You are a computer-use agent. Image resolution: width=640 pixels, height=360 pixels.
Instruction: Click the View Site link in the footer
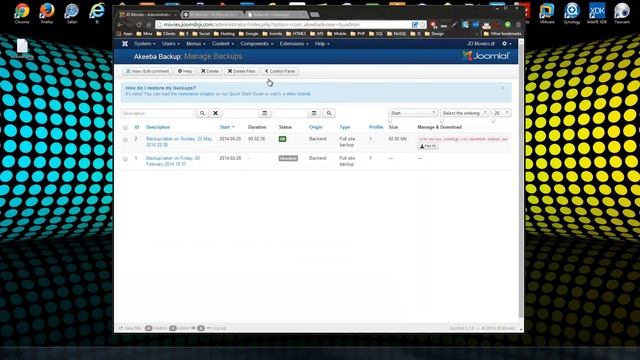click(x=130, y=328)
